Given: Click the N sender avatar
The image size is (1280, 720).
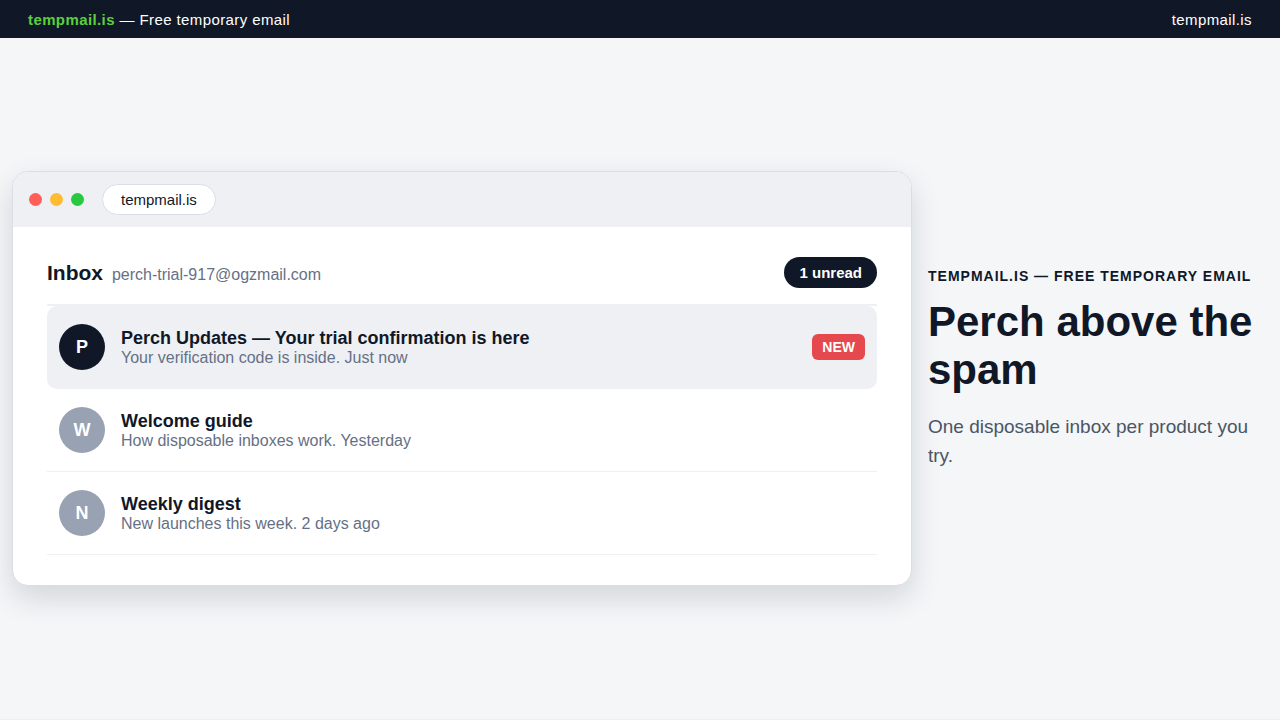Looking at the screenshot, I should coord(82,513).
